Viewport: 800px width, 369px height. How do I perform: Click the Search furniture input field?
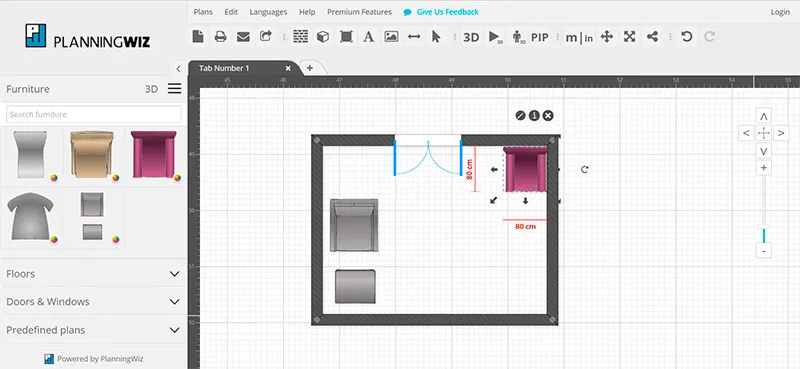pyautogui.click(x=93, y=114)
